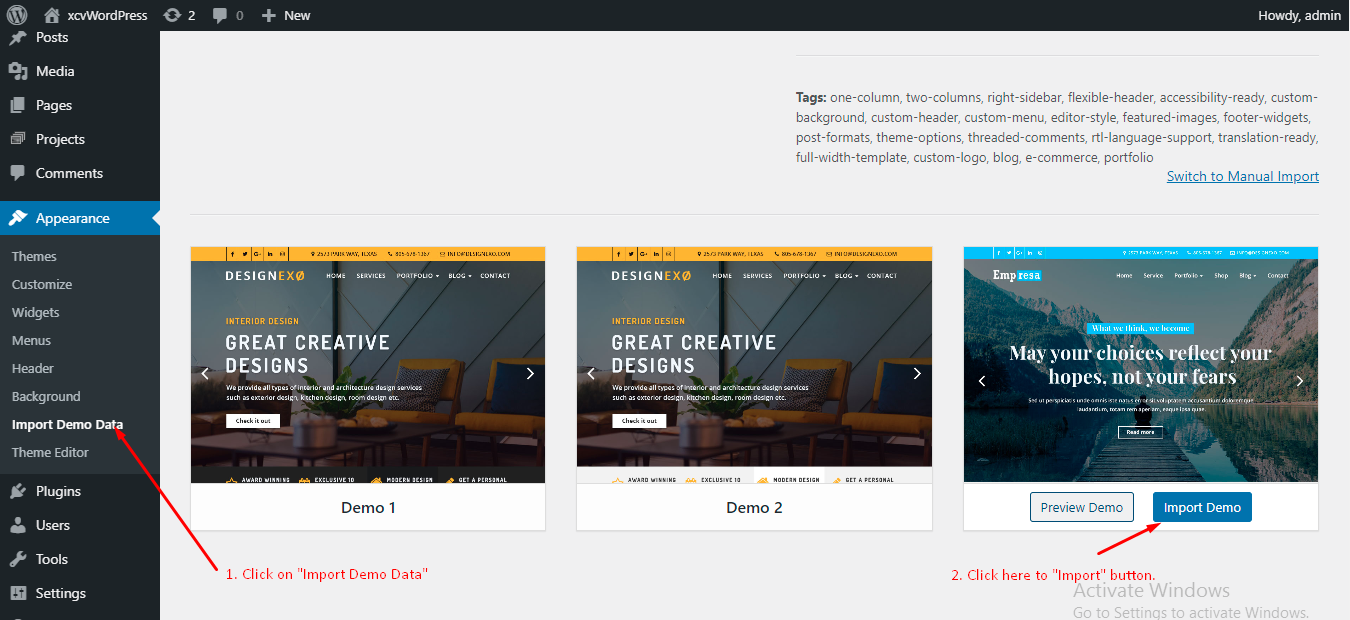
Task: Open the "Howdy, admin" account menu
Action: point(1299,15)
